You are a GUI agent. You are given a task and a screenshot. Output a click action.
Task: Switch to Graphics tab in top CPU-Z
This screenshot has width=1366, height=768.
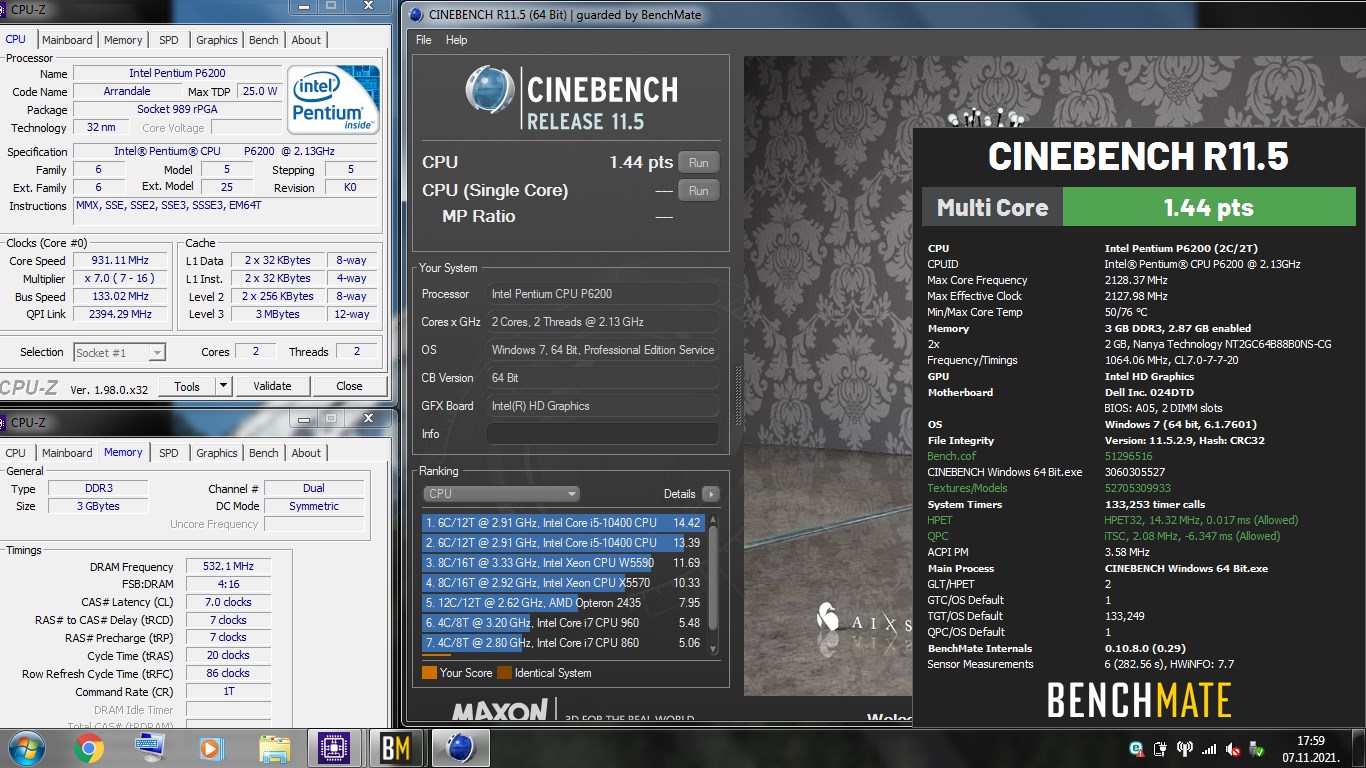coord(217,40)
